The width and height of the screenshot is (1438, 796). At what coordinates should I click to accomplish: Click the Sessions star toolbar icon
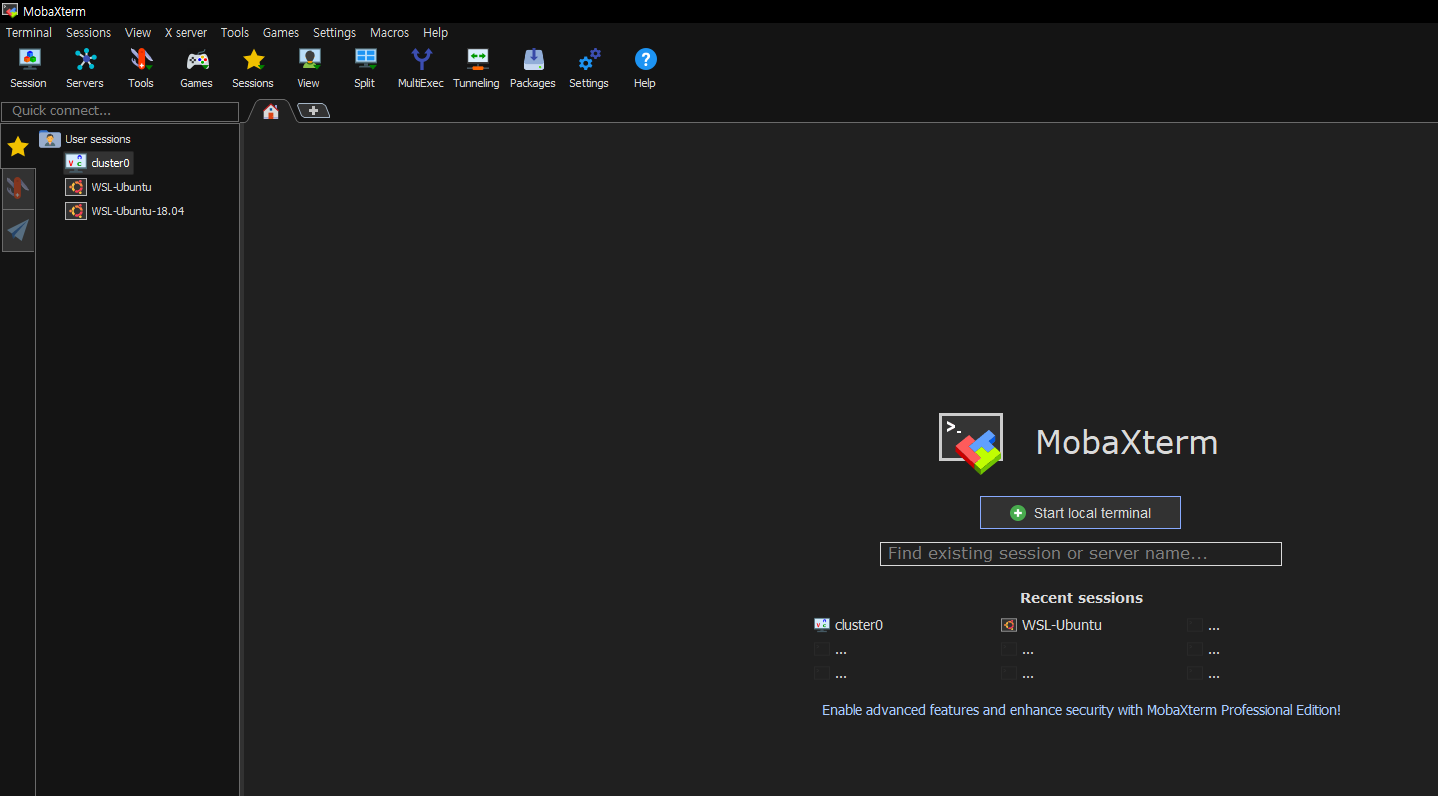(x=253, y=59)
